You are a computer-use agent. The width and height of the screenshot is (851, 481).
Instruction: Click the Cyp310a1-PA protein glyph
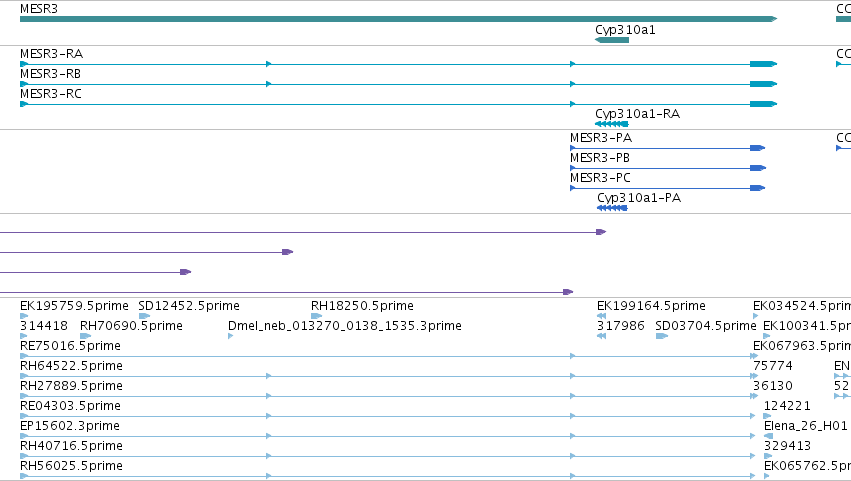(x=612, y=208)
